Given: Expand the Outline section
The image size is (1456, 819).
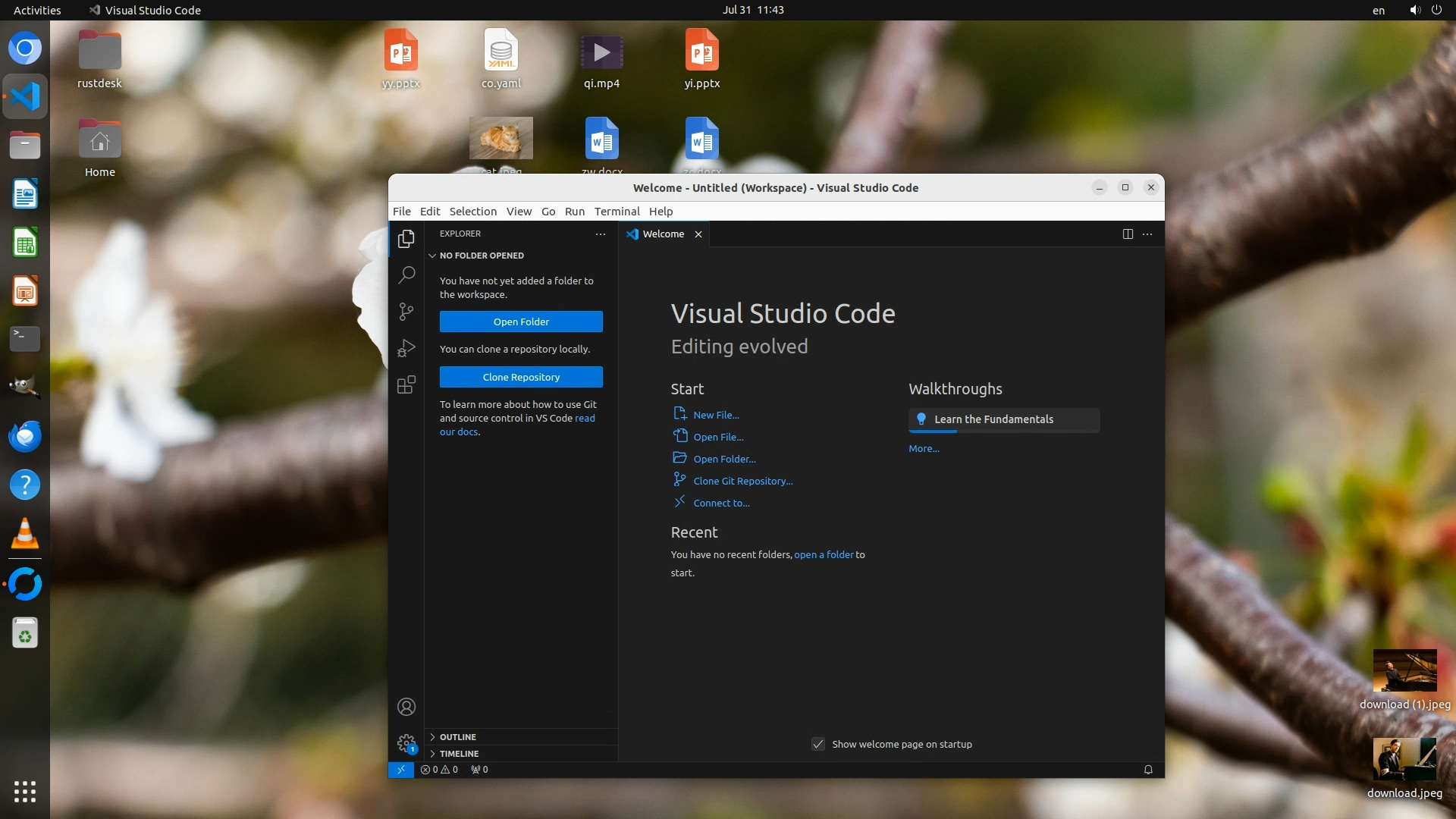Looking at the screenshot, I should (458, 737).
